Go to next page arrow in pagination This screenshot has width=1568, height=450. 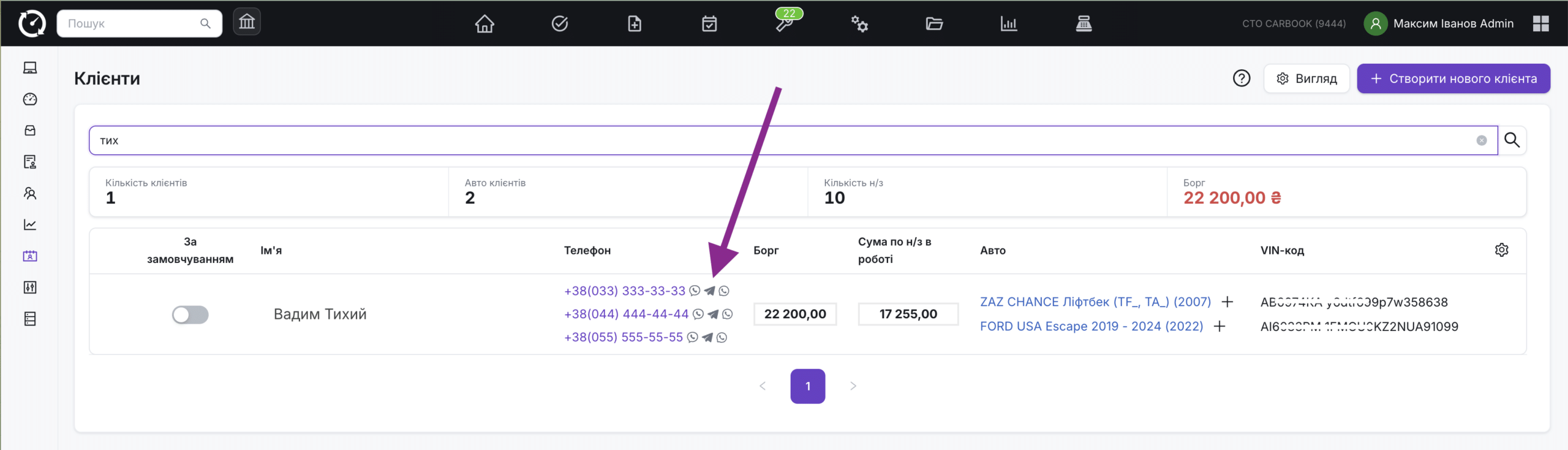853,386
